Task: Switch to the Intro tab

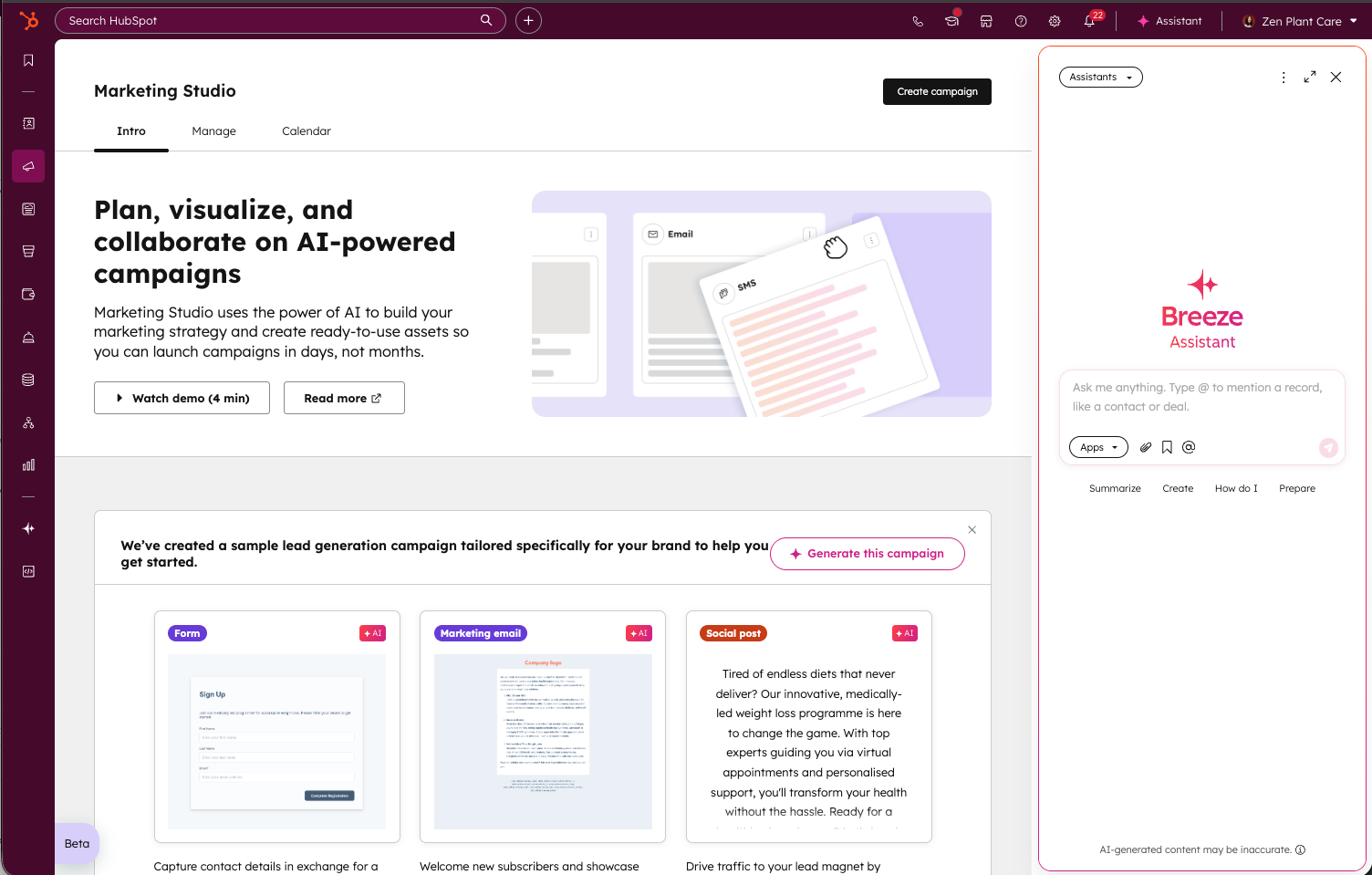Action: click(x=131, y=131)
